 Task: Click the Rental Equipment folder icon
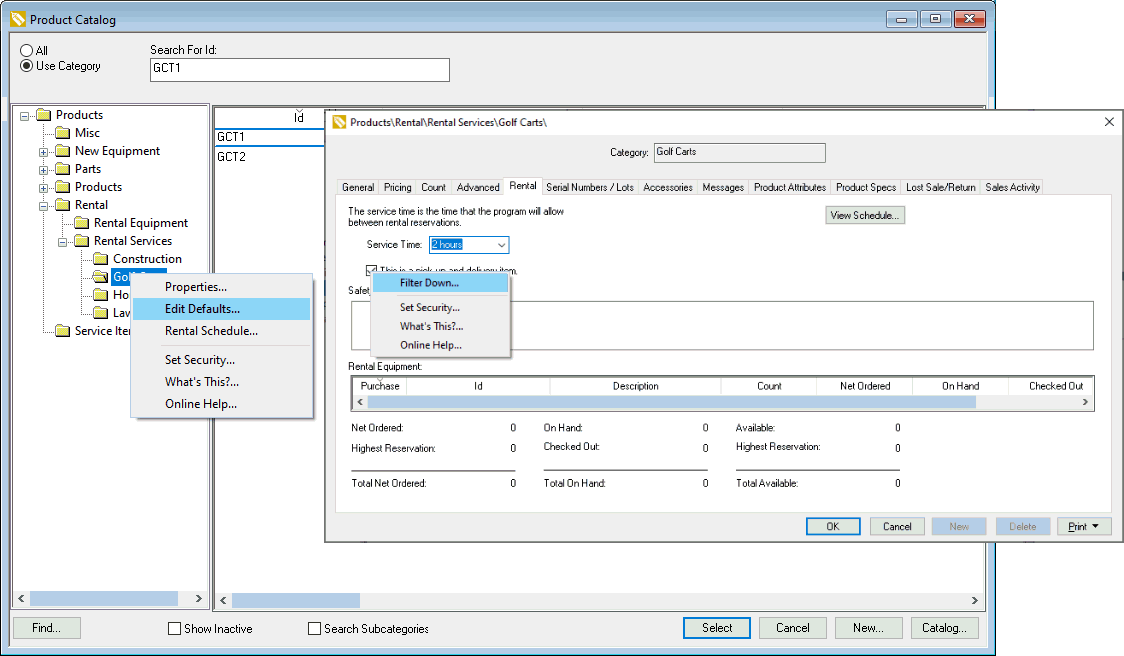[x=81, y=223]
